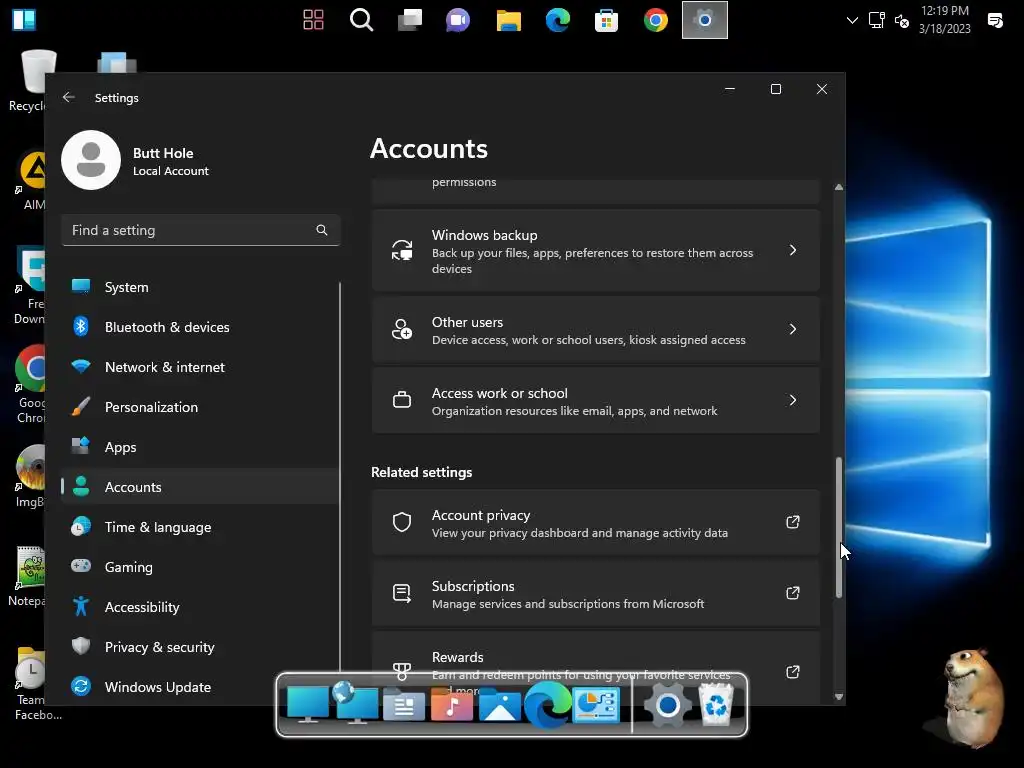Click Subscriptions external link icon
This screenshot has width=1024, height=768.
tap(793, 593)
